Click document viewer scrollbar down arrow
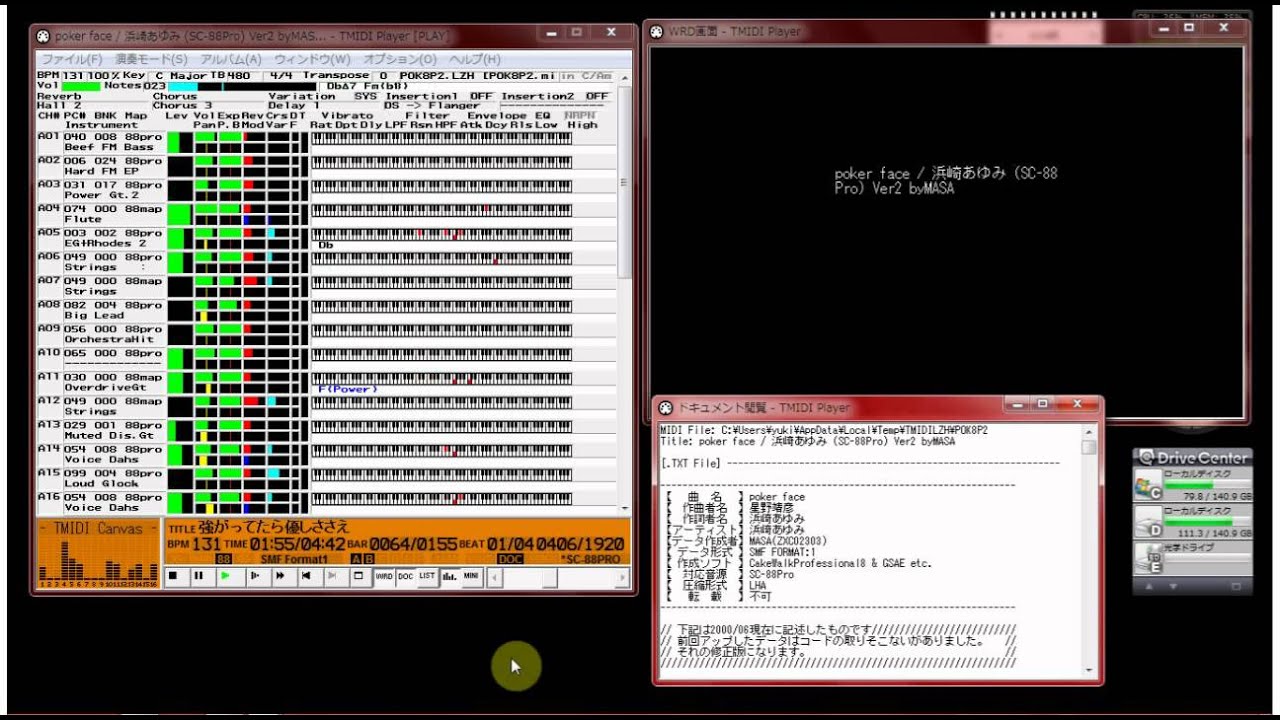Screen dimensions: 1280x720 point(1089,672)
